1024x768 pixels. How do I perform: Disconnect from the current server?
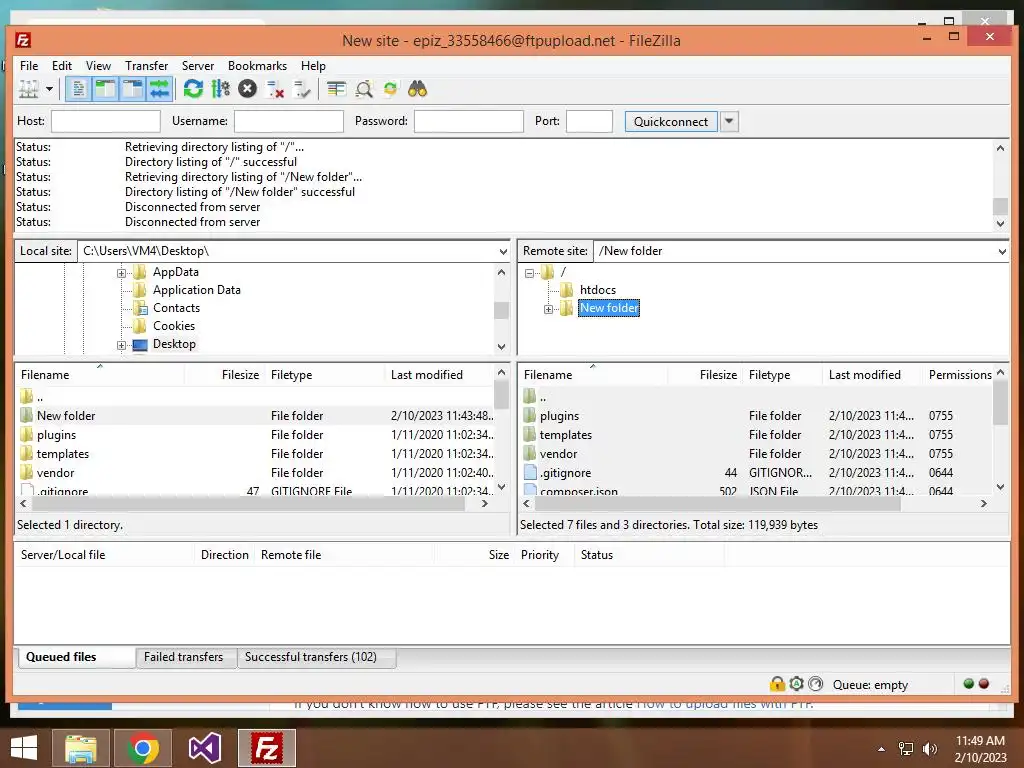click(x=275, y=89)
